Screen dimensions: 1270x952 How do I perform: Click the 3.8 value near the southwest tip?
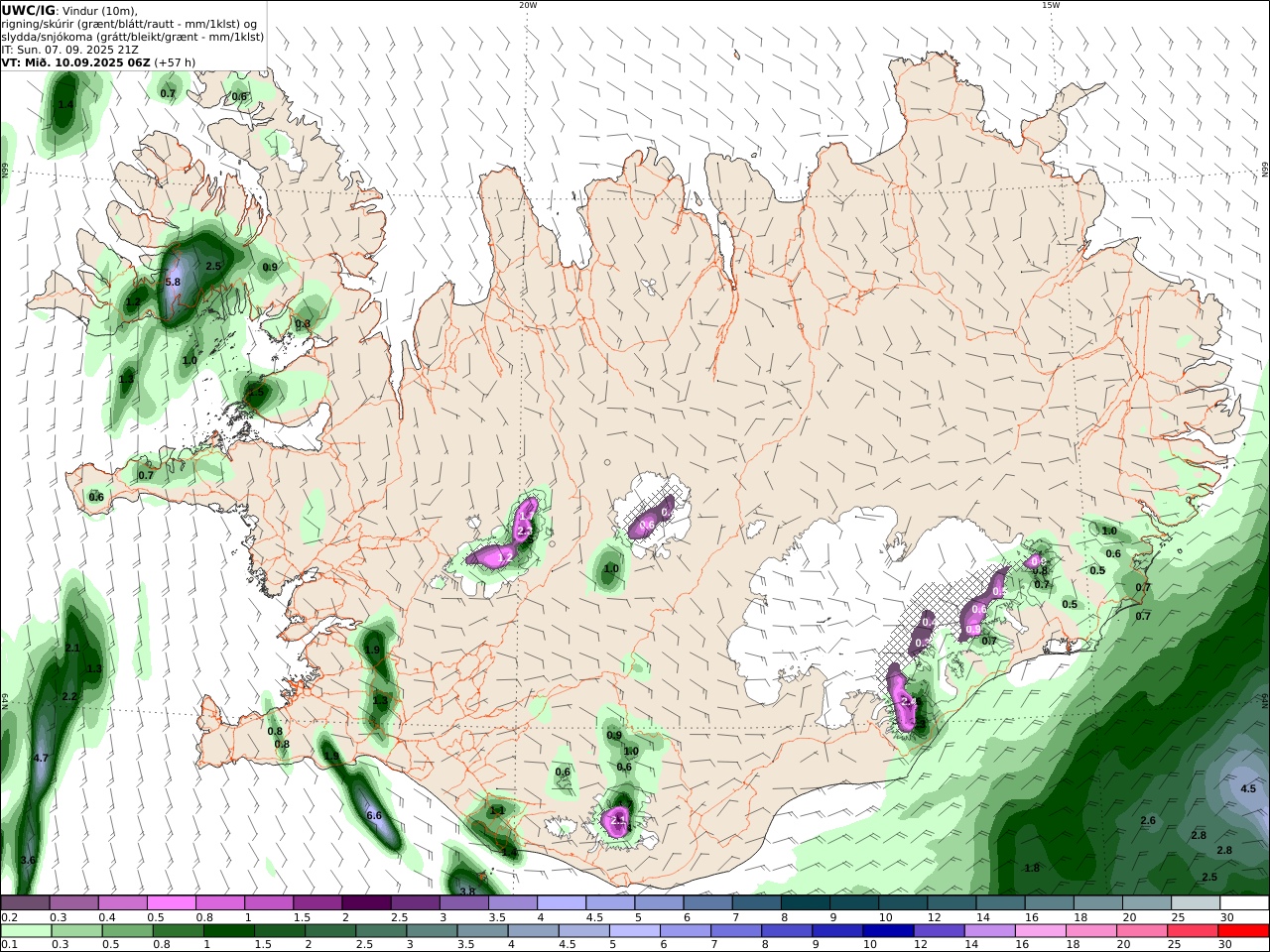(x=468, y=892)
